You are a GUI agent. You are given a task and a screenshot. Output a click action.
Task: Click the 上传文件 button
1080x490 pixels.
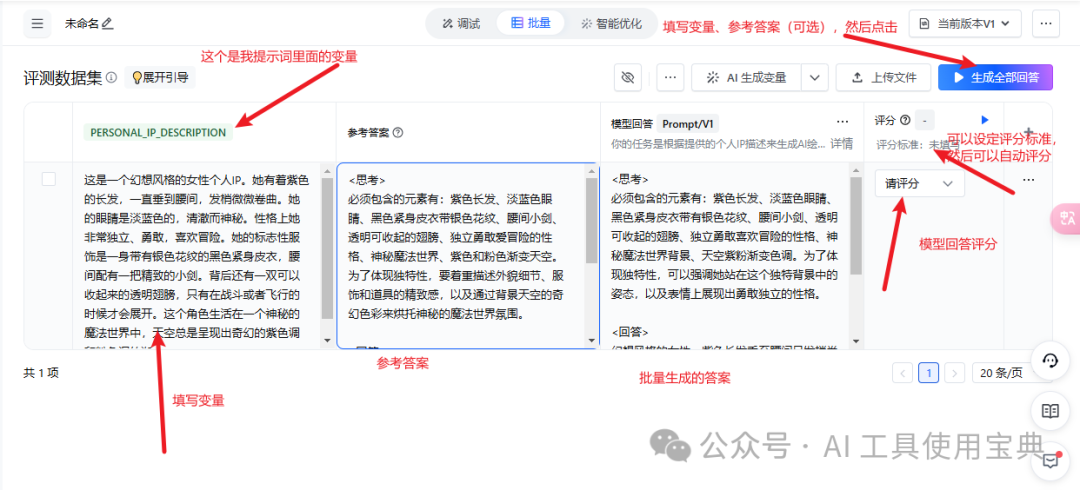point(884,77)
